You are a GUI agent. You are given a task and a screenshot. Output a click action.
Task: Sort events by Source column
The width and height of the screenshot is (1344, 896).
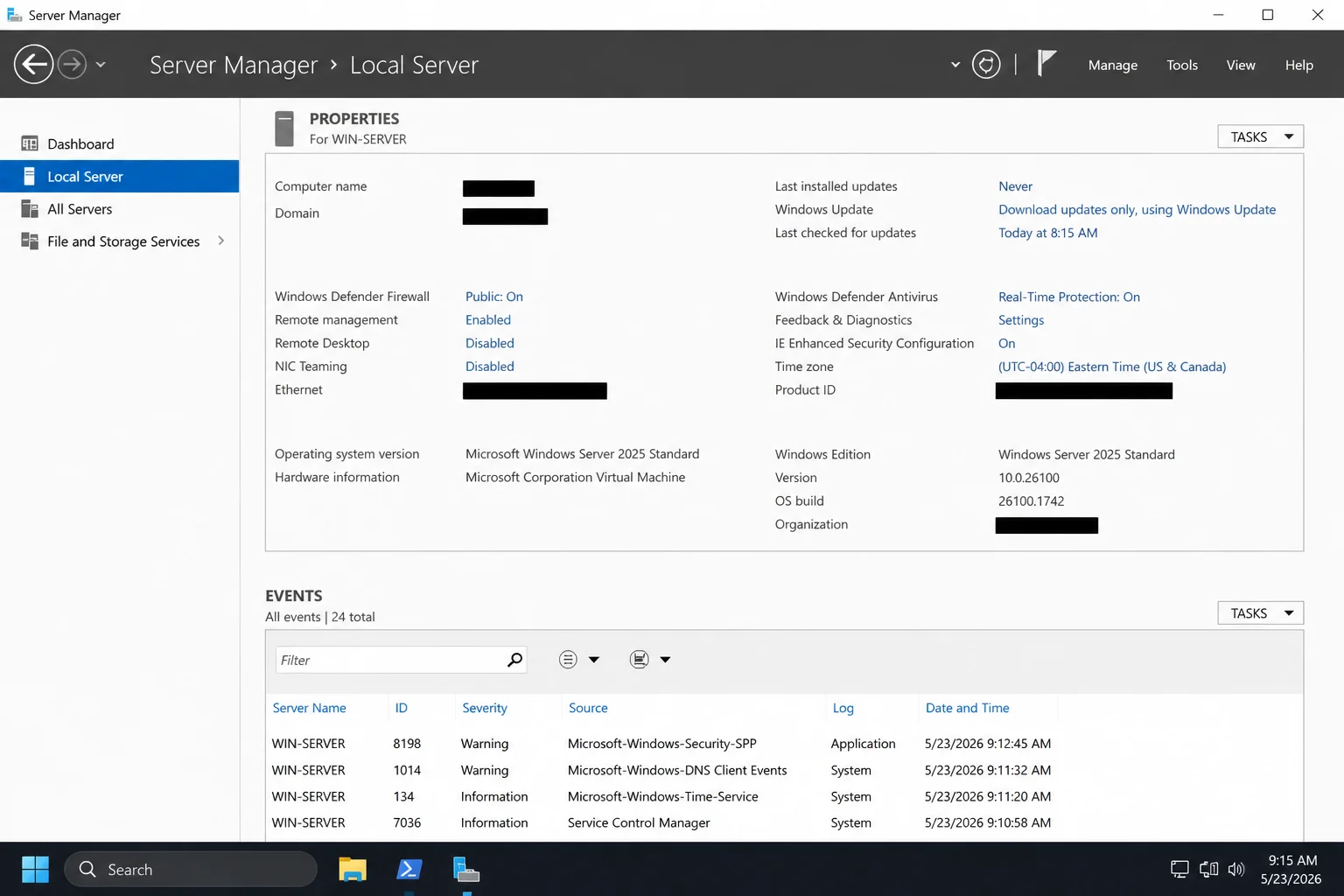588,708
